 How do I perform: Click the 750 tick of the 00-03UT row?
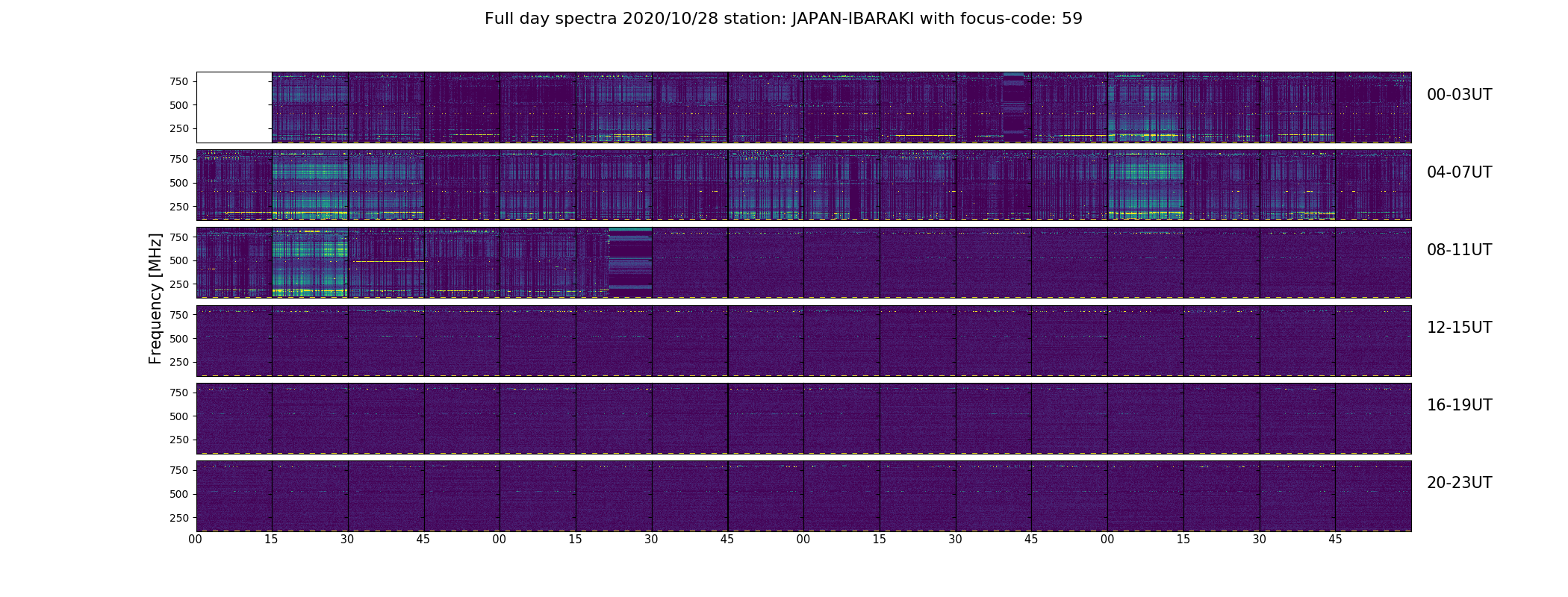click(179, 81)
